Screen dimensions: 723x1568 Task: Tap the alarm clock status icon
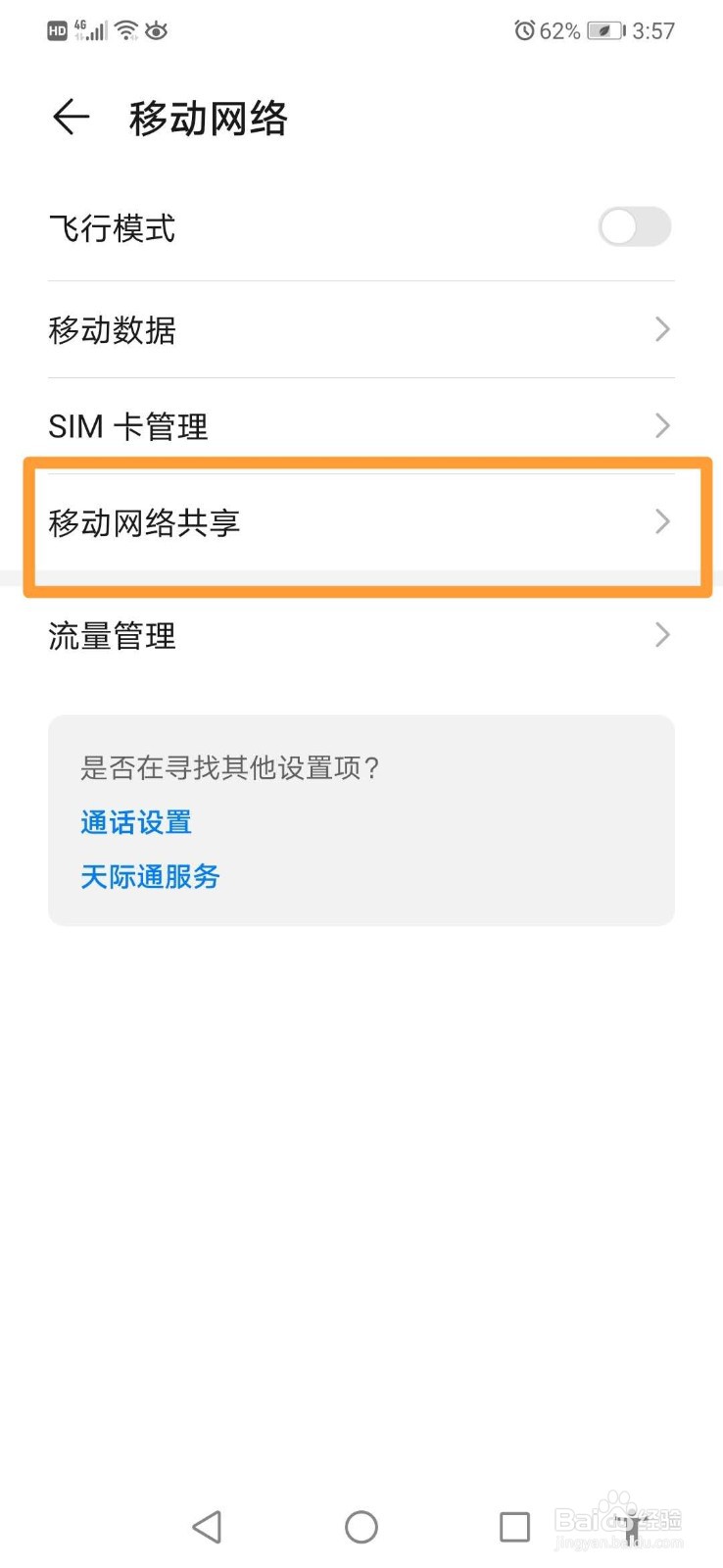[527, 30]
